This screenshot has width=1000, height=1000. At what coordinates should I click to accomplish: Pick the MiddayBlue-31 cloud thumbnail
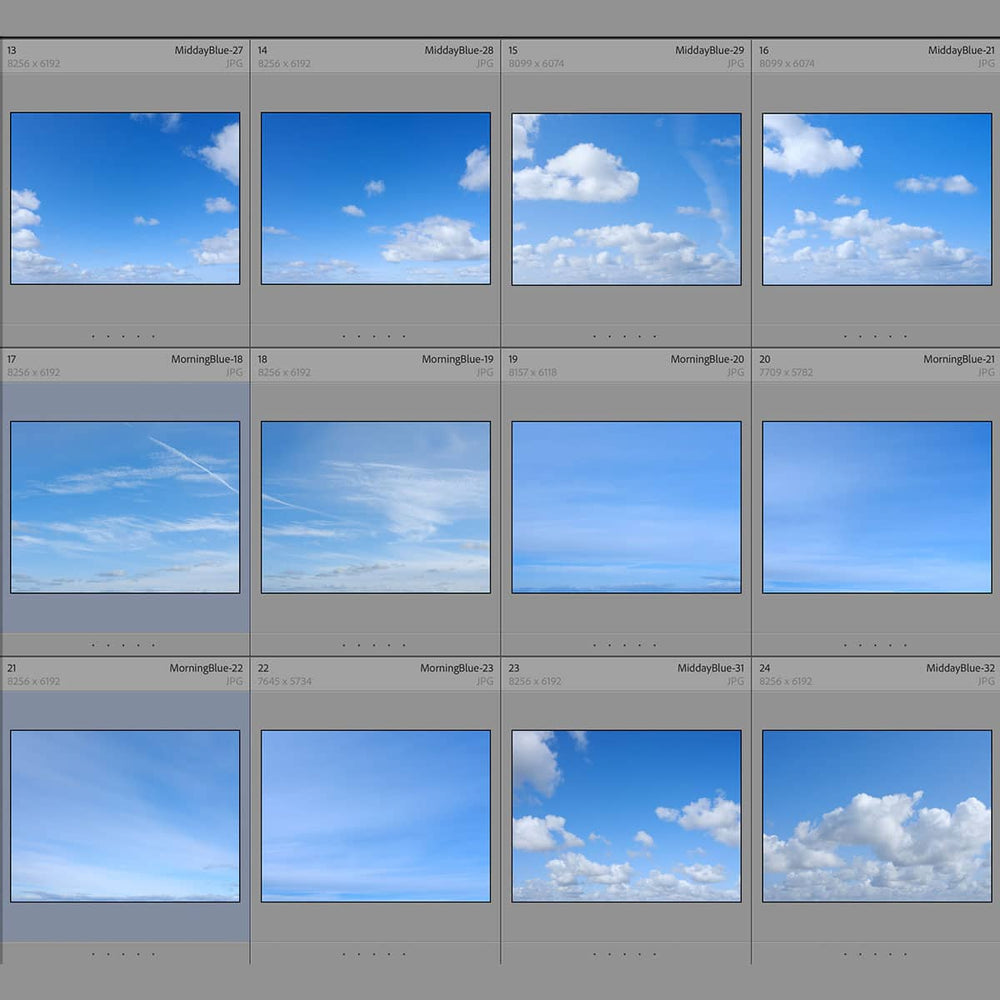pos(626,816)
